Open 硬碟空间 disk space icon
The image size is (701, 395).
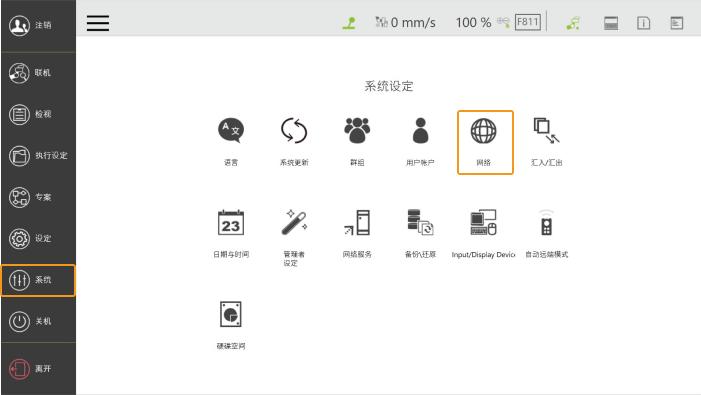[231, 314]
